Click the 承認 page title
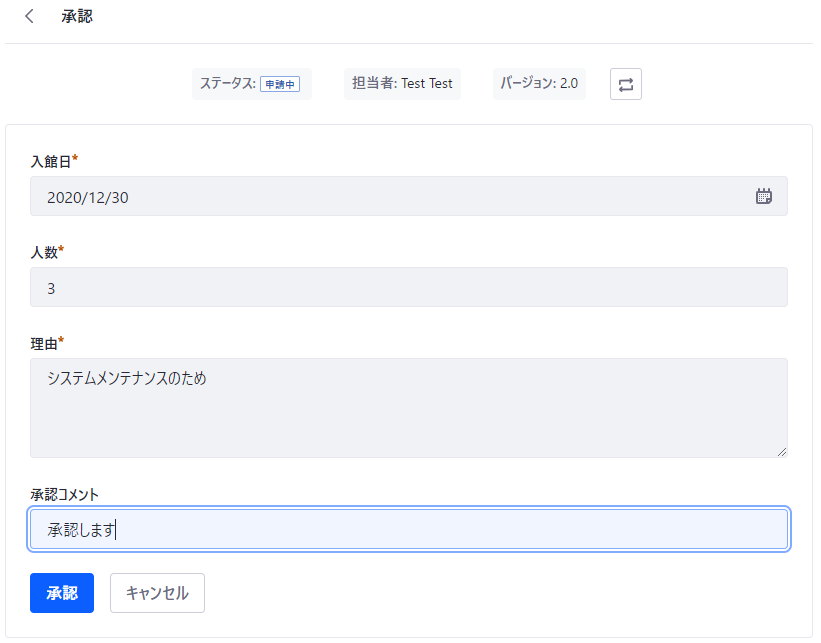 77,16
